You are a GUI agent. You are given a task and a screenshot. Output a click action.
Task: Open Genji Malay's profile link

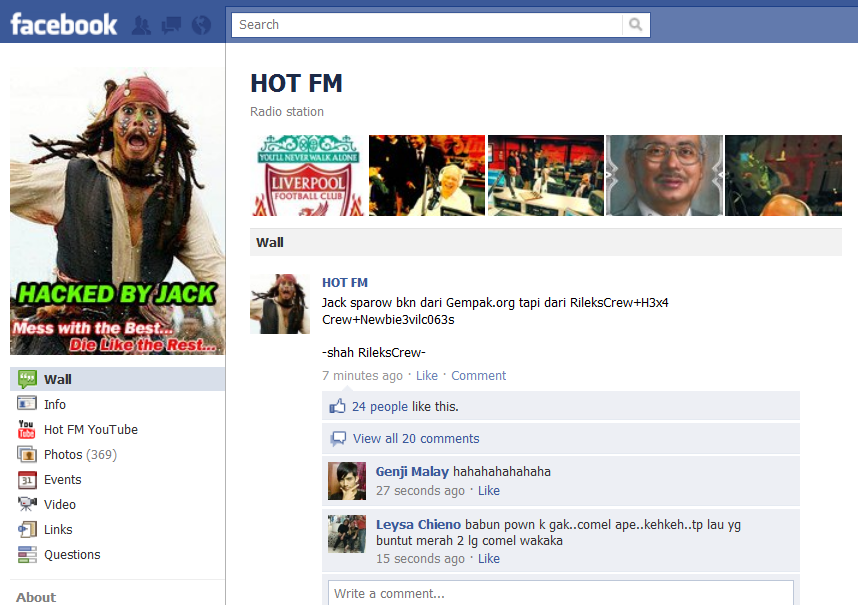412,472
